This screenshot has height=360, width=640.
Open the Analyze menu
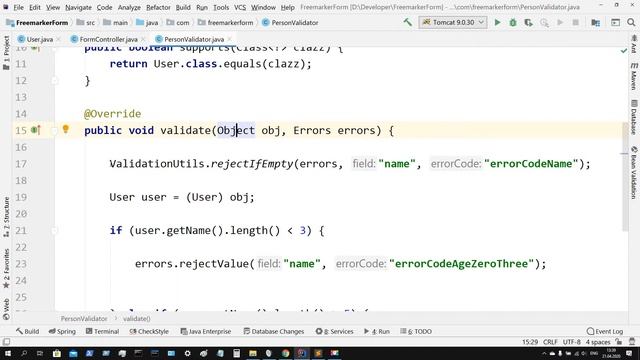coord(129,7)
